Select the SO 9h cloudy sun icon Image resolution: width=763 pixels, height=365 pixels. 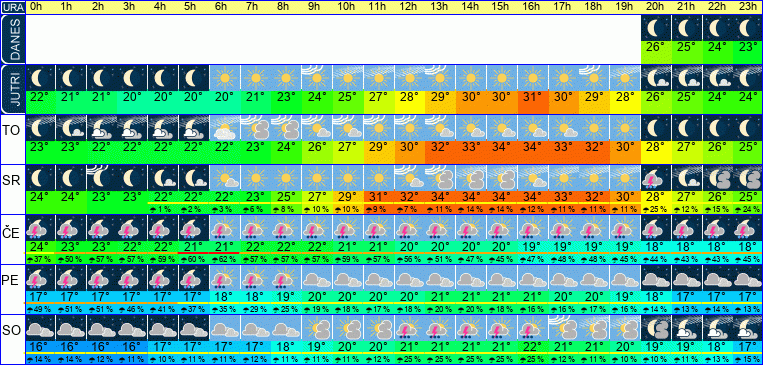click(x=317, y=328)
